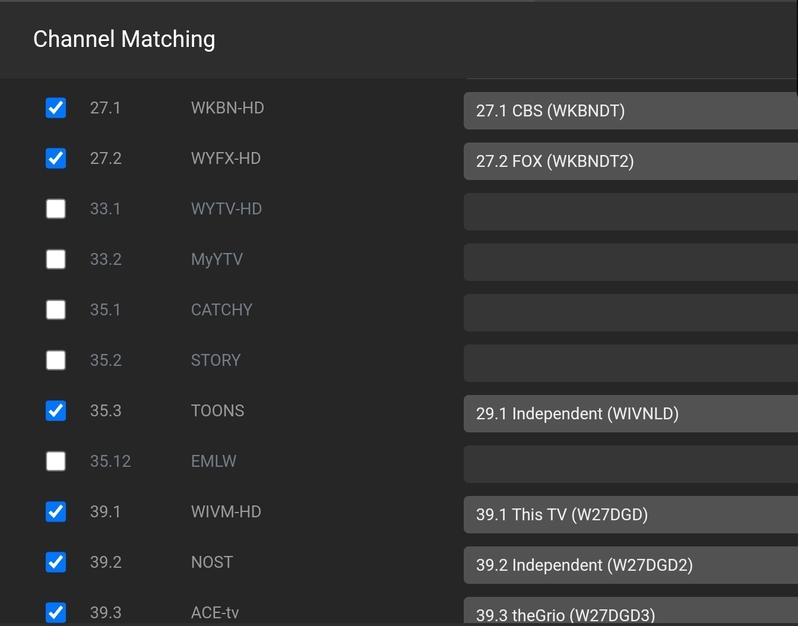Enable the 33.2 MyYTV channel checkbox
This screenshot has width=798, height=626.
(56, 259)
